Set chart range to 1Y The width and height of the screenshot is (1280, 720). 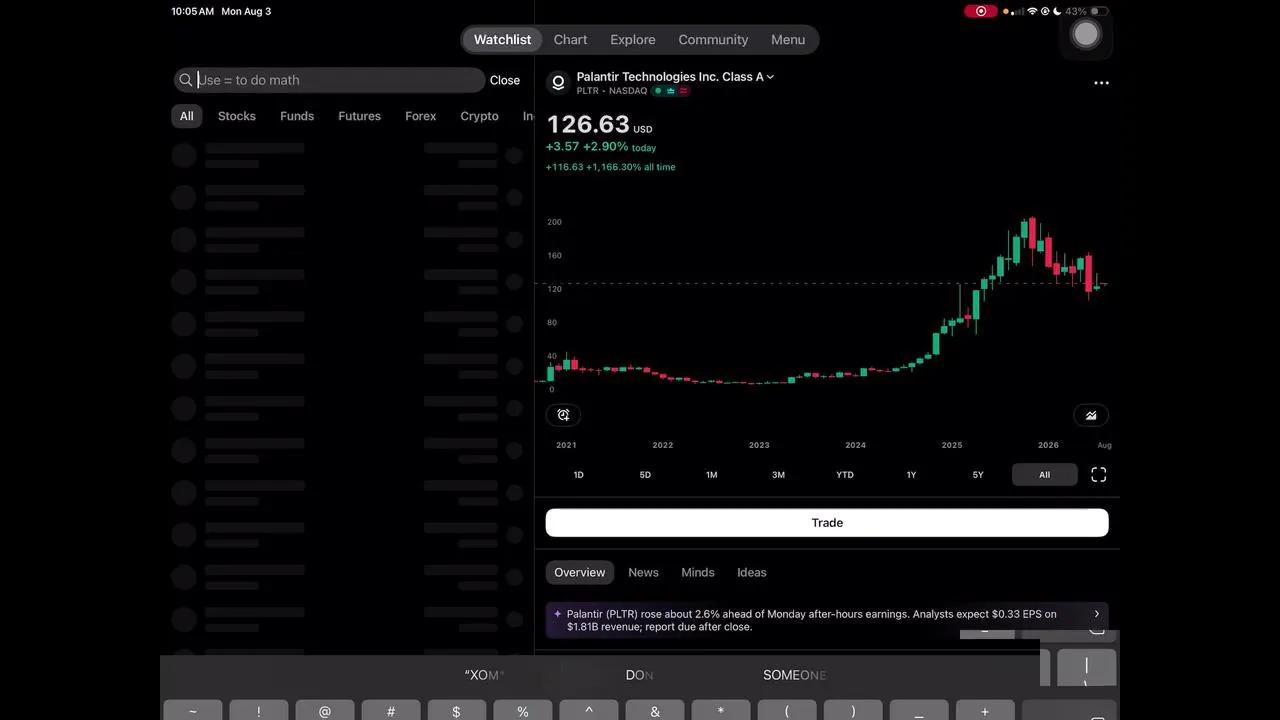911,475
